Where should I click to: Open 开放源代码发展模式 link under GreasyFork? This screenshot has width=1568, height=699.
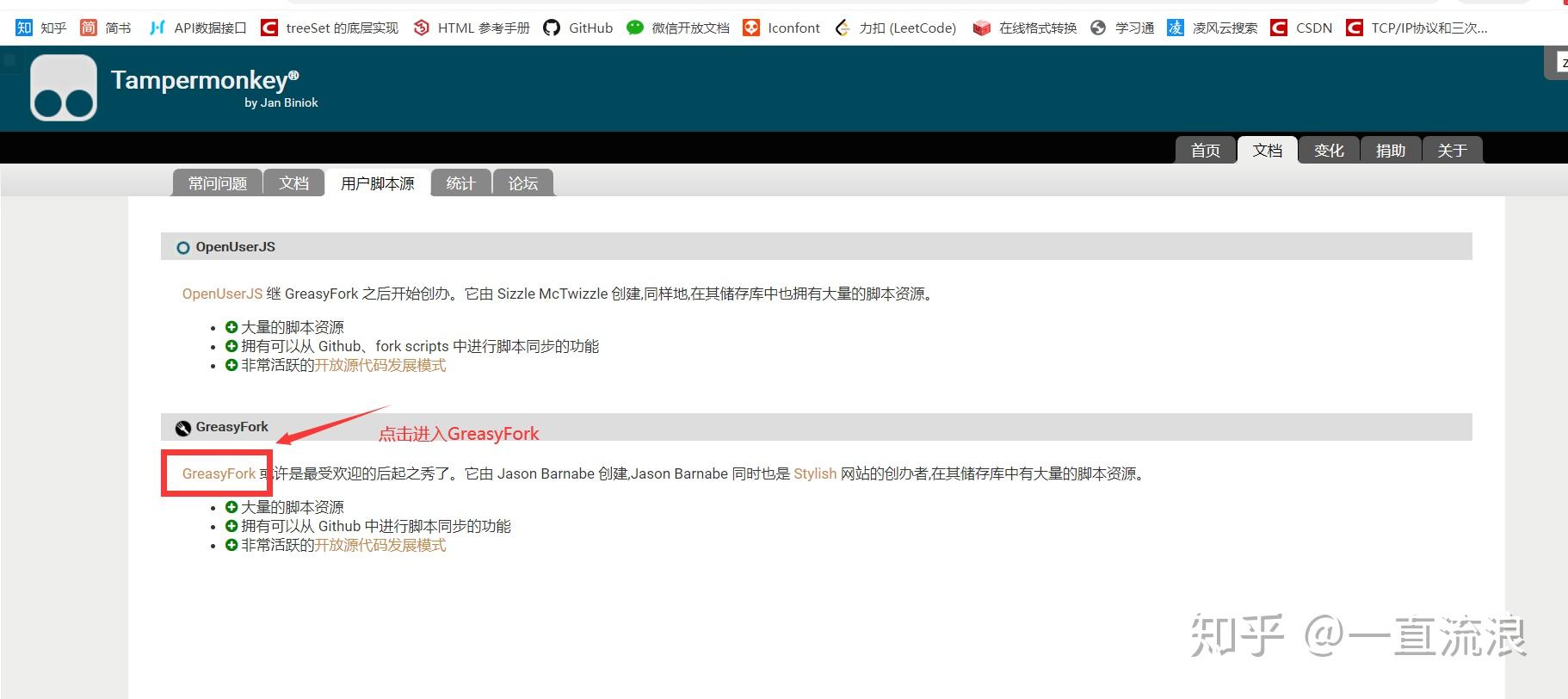380,545
